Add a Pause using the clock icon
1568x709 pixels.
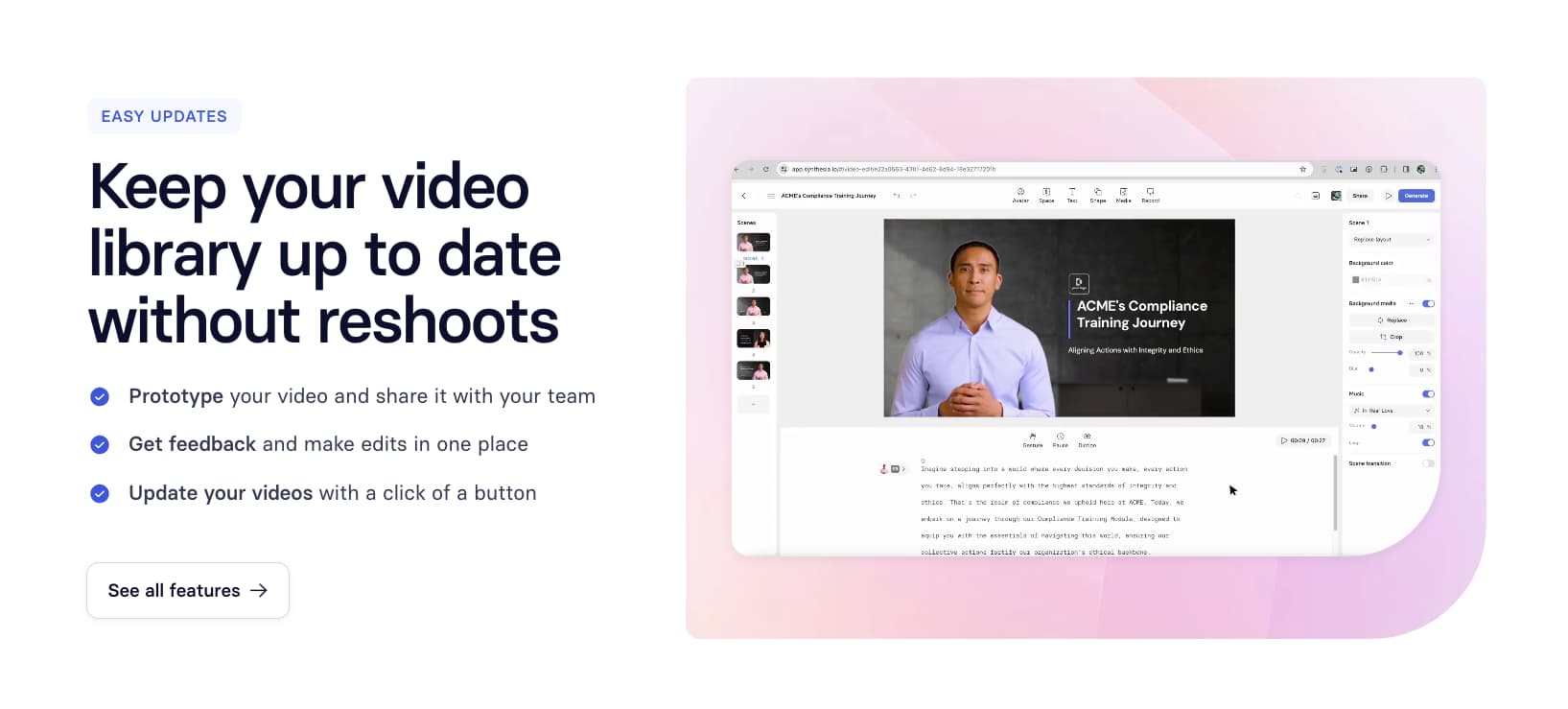pyautogui.click(x=1060, y=439)
